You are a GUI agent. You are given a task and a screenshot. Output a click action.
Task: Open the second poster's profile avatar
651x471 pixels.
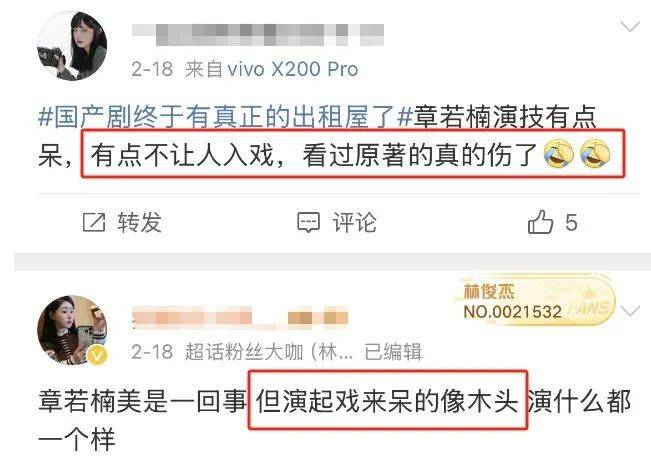click(72, 330)
